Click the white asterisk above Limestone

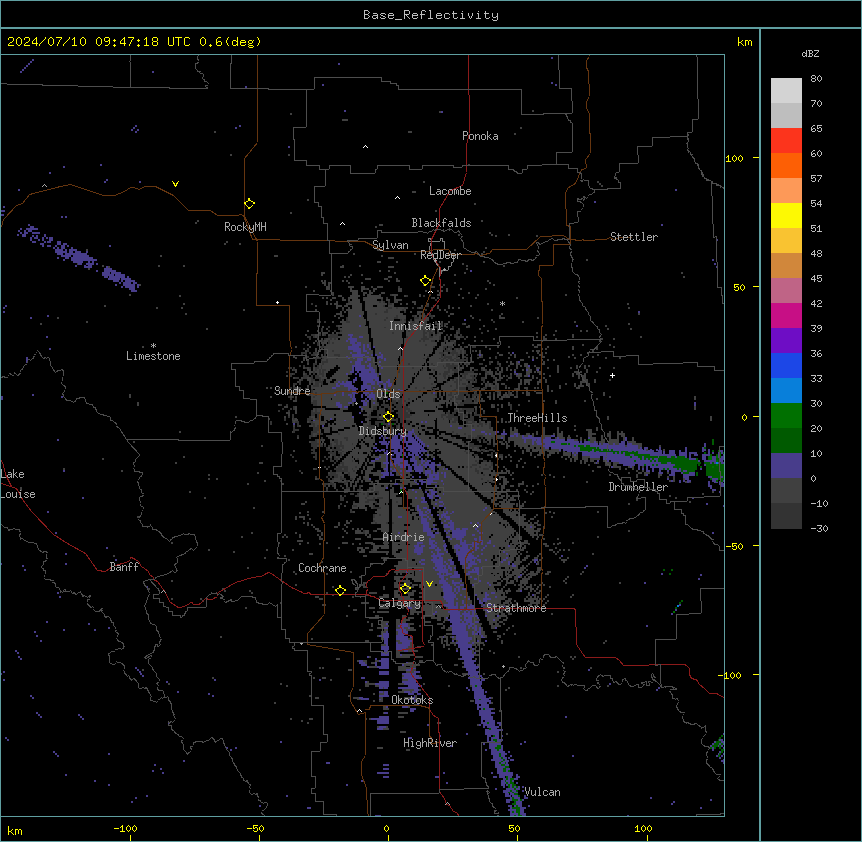(x=153, y=346)
